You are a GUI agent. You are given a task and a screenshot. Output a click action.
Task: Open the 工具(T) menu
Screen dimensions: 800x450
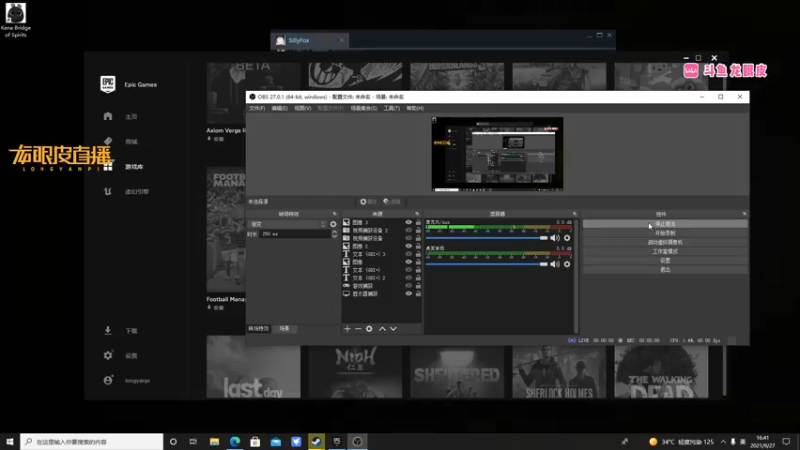[x=392, y=108]
